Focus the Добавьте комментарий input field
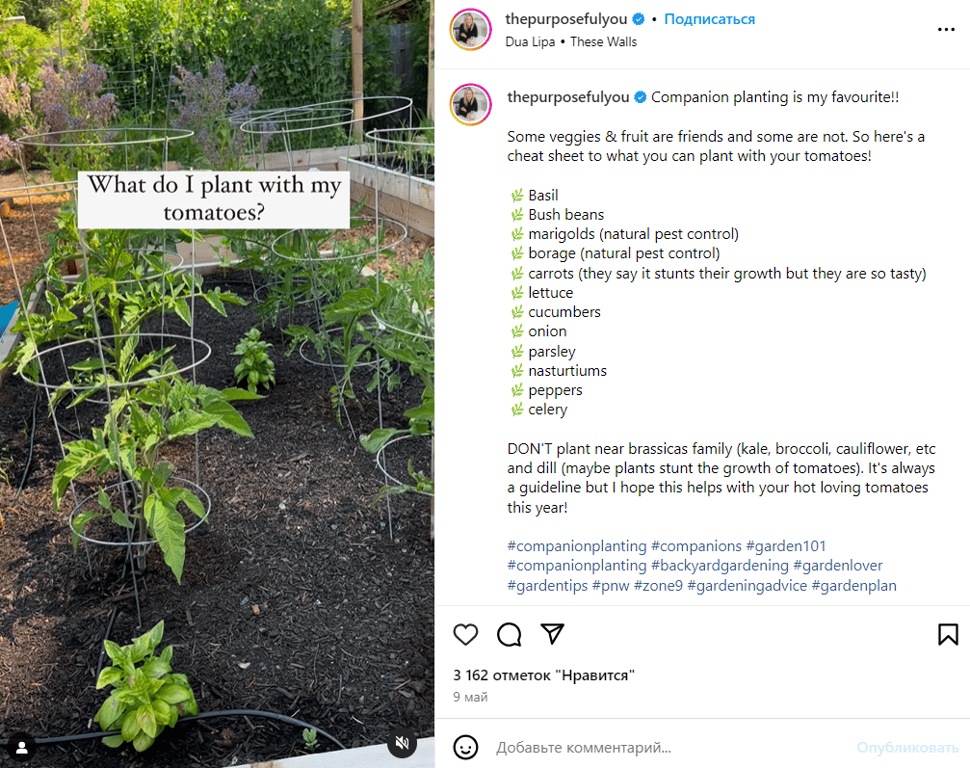Screen dimensions: 970x768 point(668,748)
